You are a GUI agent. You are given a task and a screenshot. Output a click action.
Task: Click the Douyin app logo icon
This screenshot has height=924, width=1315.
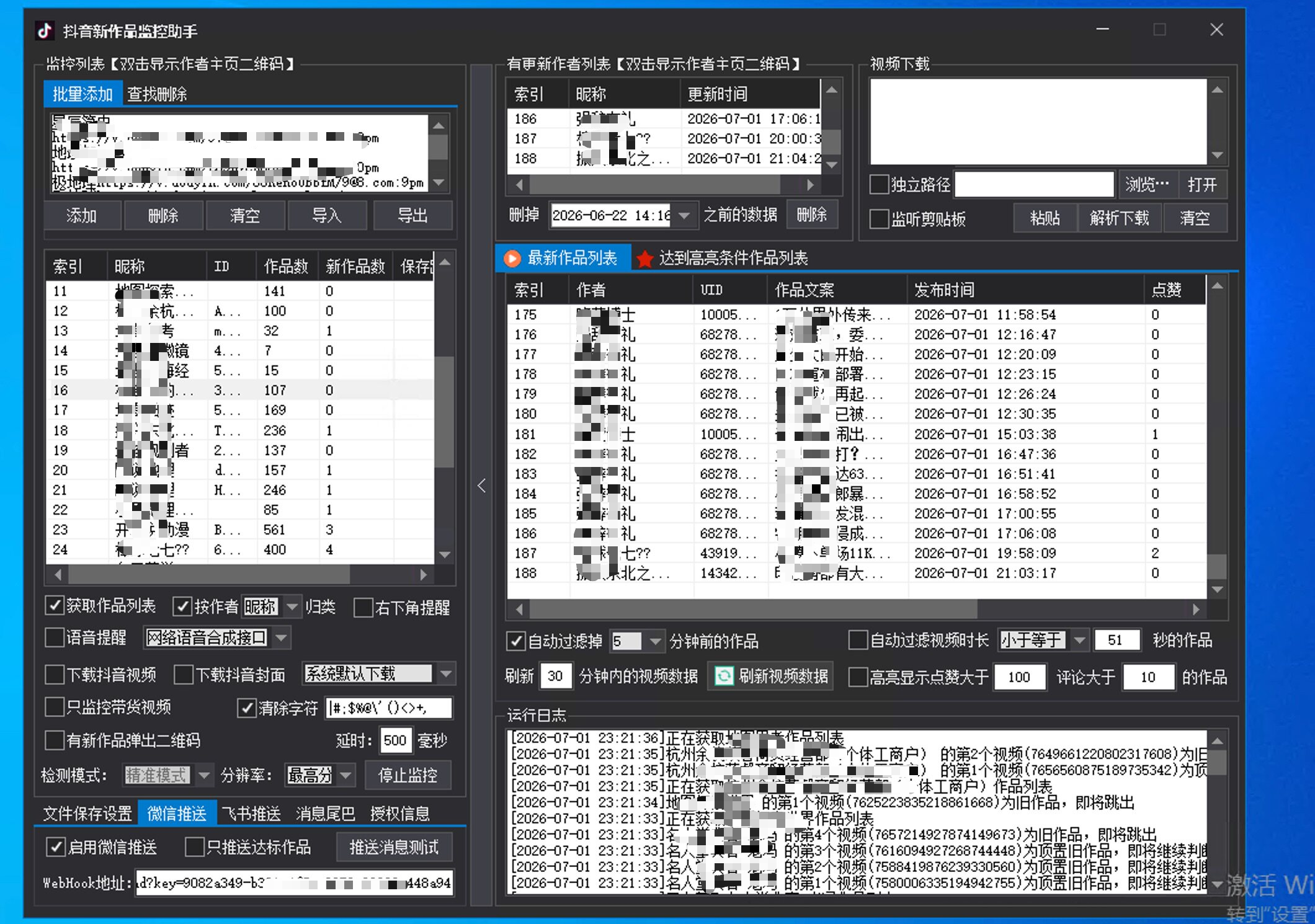click(x=44, y=30)
